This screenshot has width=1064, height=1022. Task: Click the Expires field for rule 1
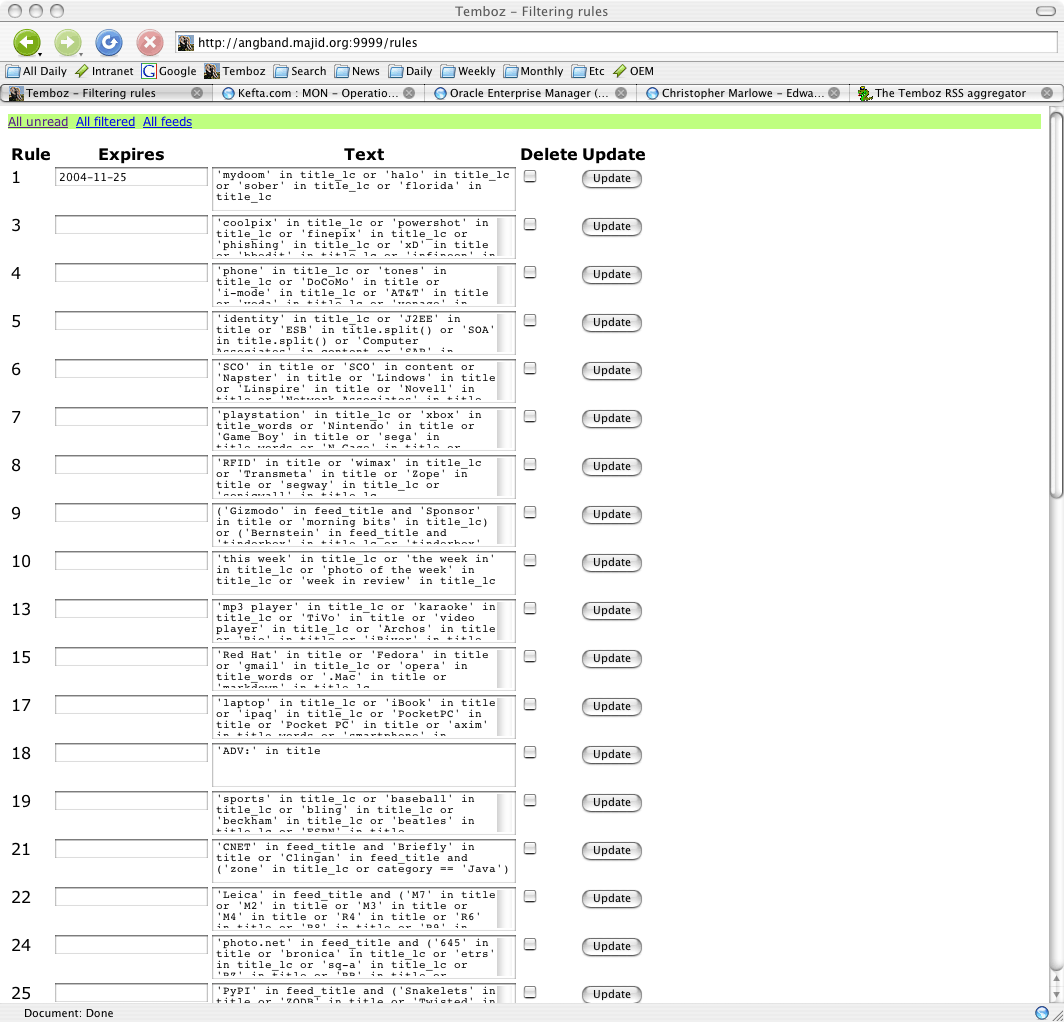pyautogui.click(x=131, y=177)
